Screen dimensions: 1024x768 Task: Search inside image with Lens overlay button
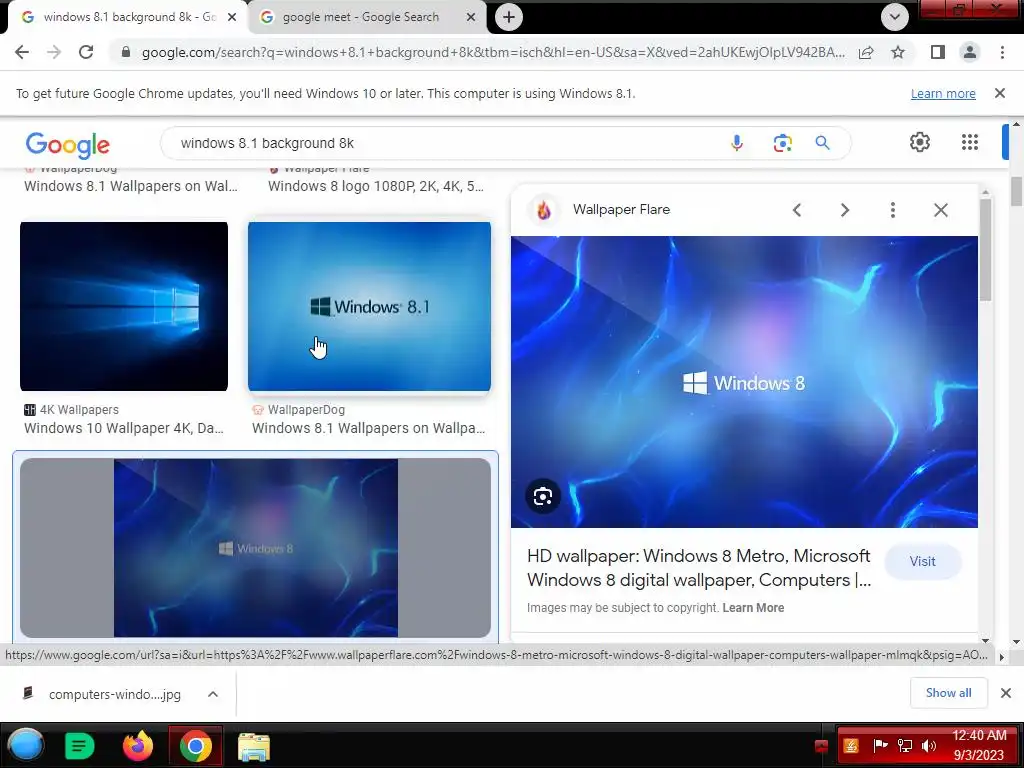543,496
